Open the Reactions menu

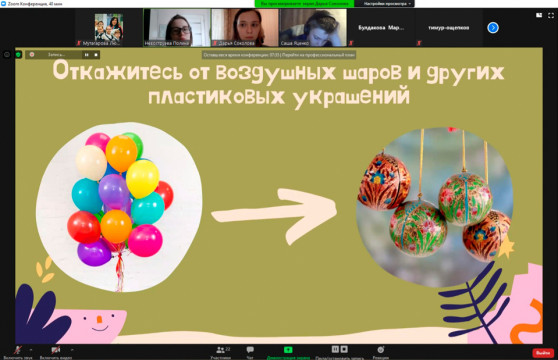381,350
